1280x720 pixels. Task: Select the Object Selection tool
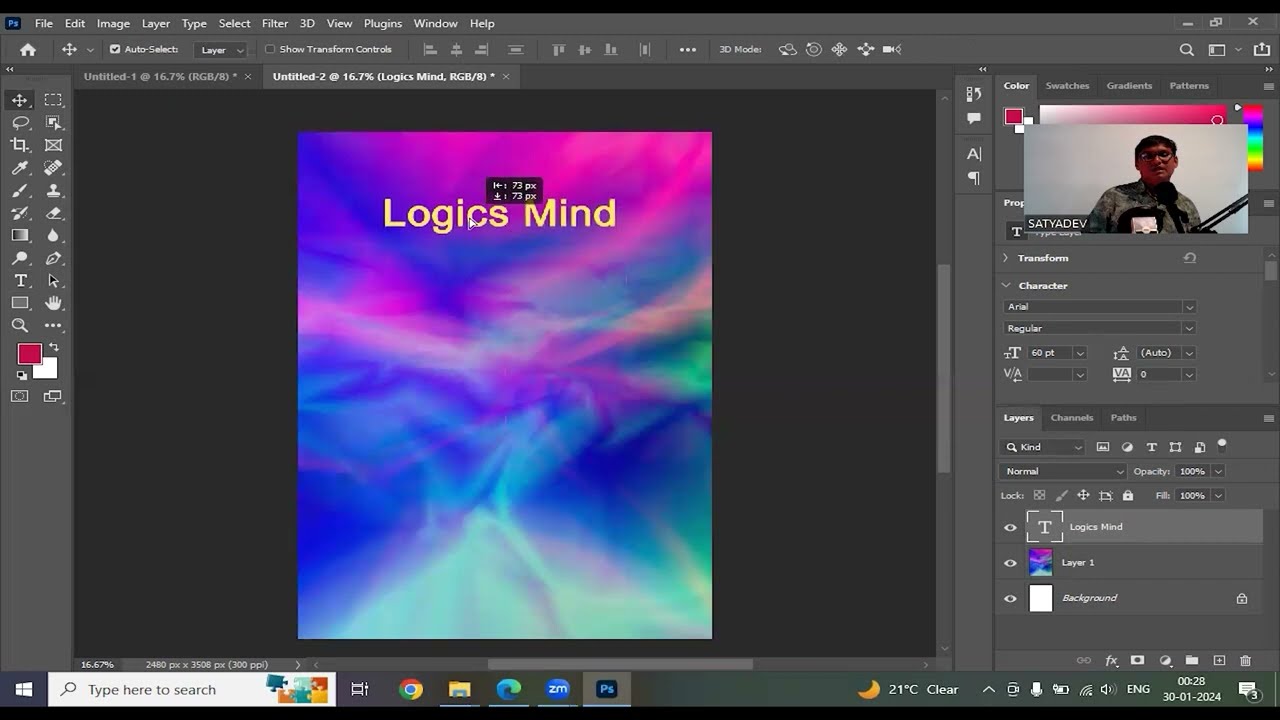tap(53, 122)
